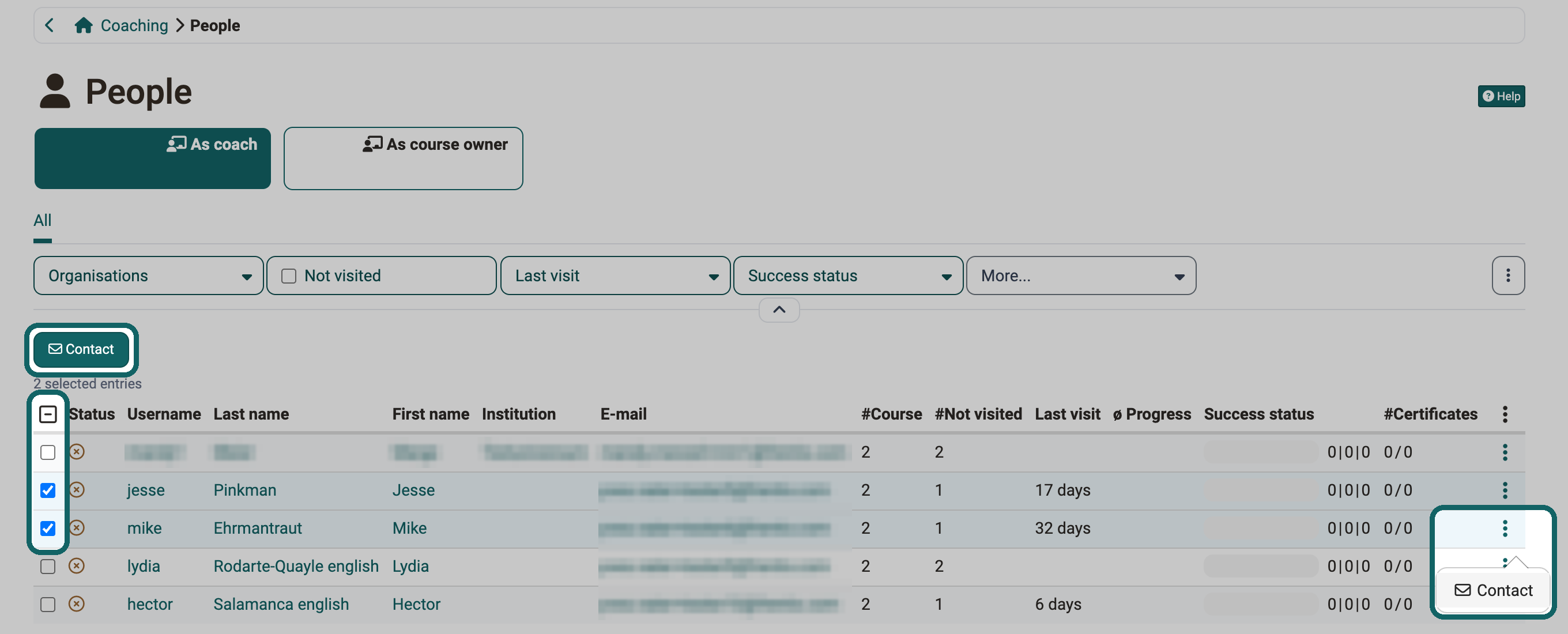Click the green Contact button
This screenshot has height=634, width=1568.
[81, 349]
